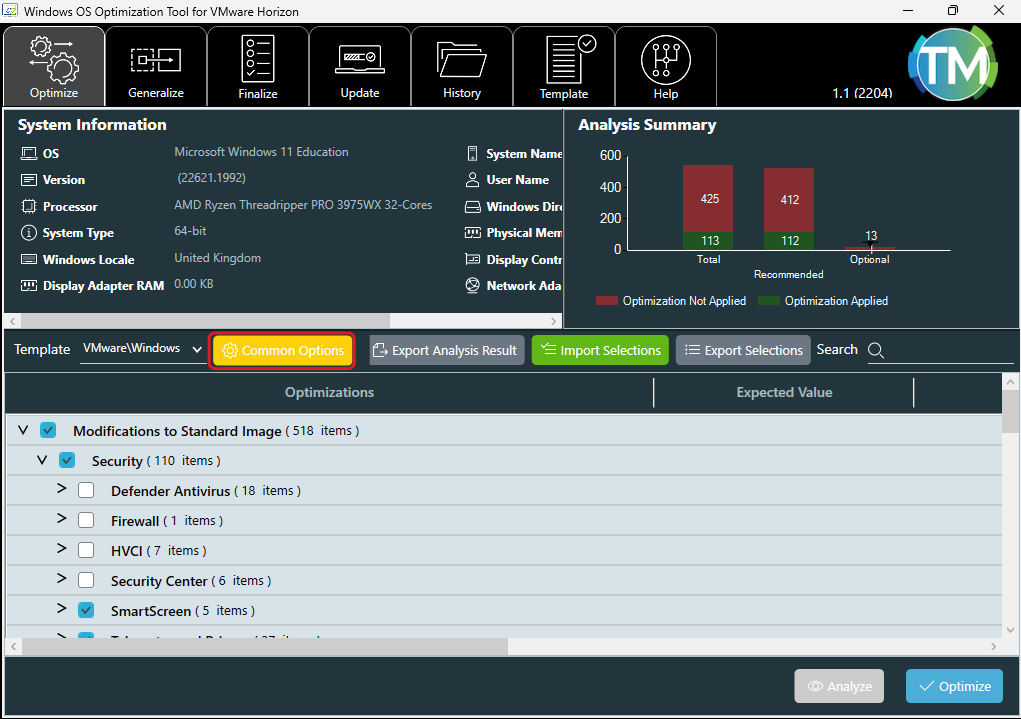The image size is (1021, 719).
Task: Click the search magnifier icon
Action: [x=875, y=350]
